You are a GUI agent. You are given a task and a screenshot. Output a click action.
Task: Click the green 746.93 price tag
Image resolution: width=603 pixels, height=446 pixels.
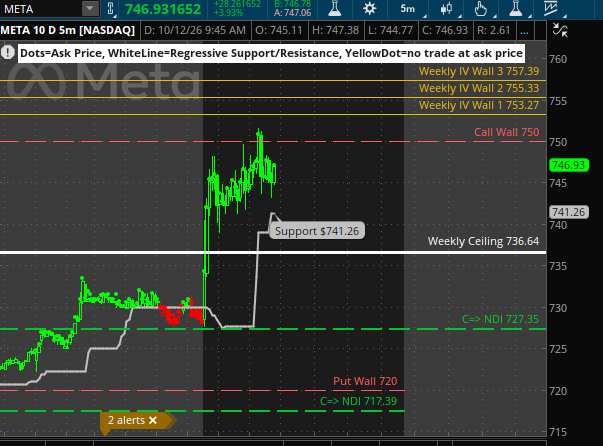click(569, 165)
